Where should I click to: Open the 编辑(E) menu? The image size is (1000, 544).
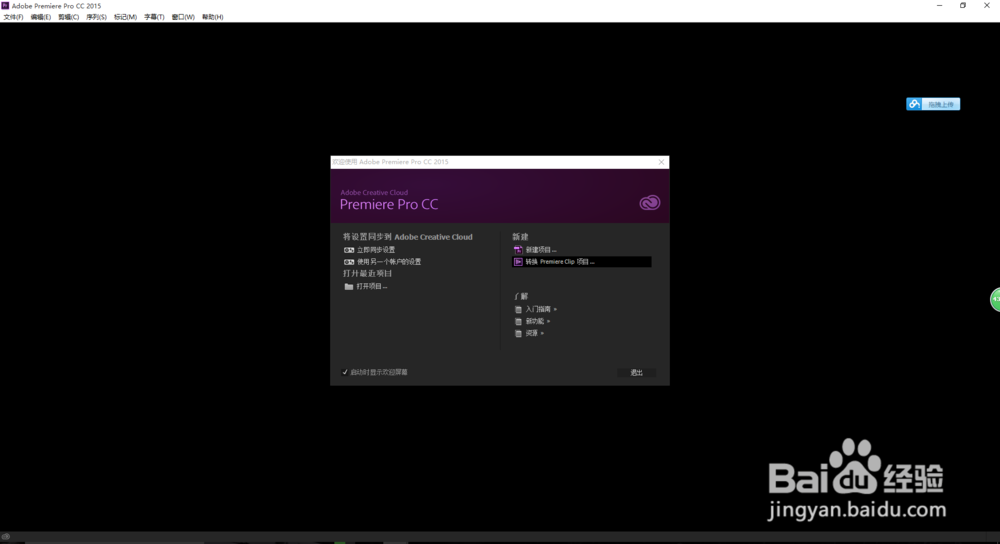pyautogui.click(x=41, y=17)
